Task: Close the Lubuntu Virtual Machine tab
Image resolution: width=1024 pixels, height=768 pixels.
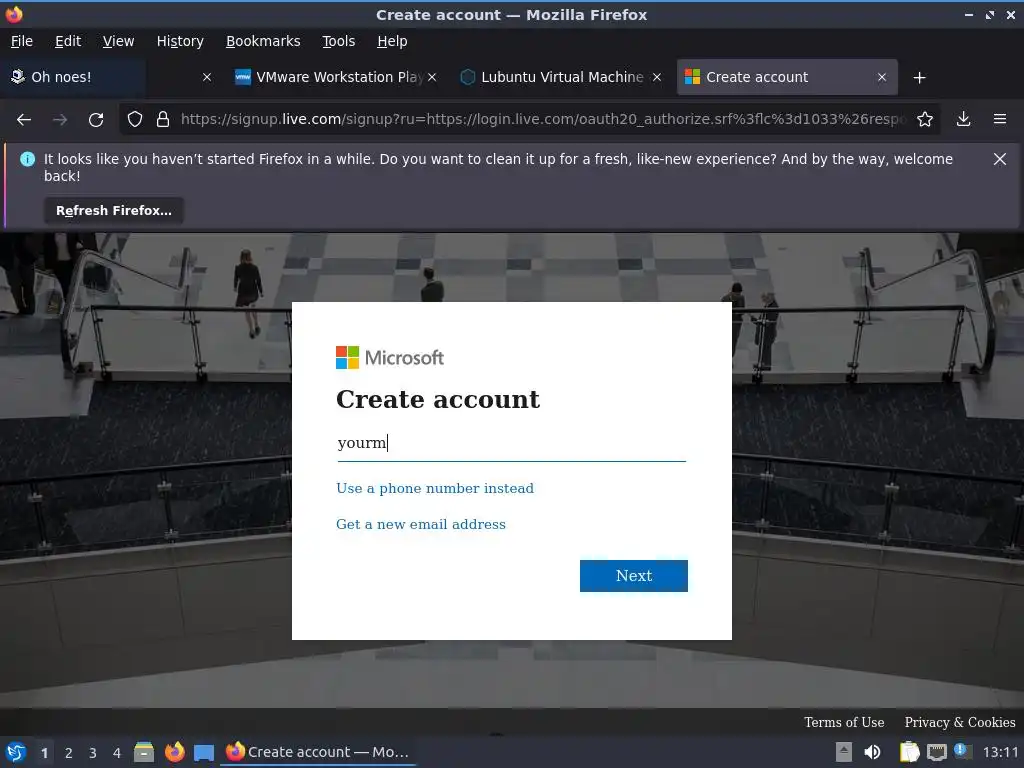Action: 657,77
